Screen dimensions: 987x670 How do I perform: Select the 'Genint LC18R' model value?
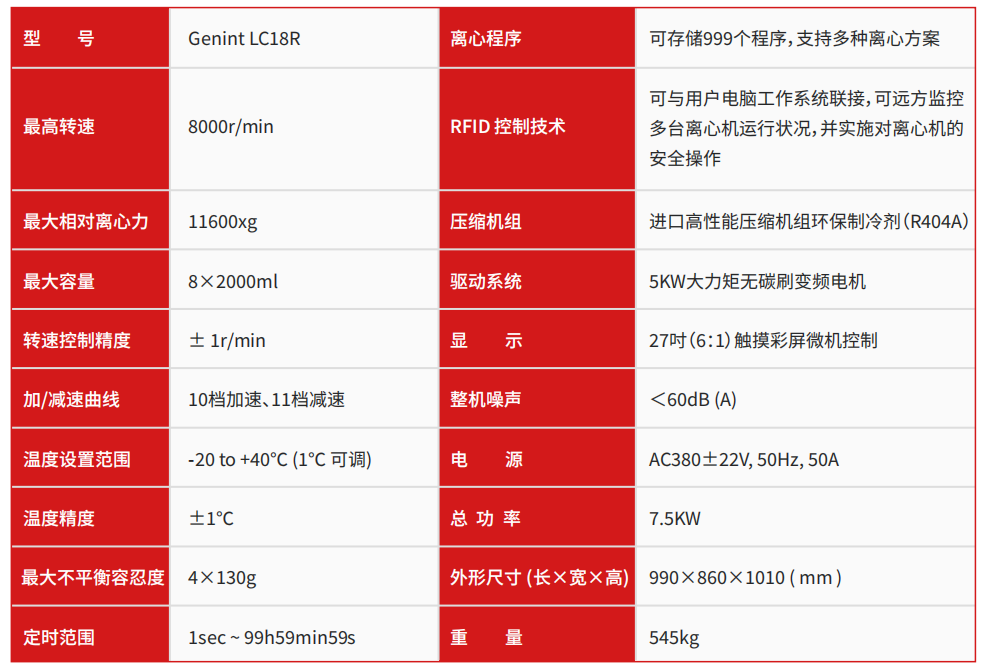coord(244,38)
